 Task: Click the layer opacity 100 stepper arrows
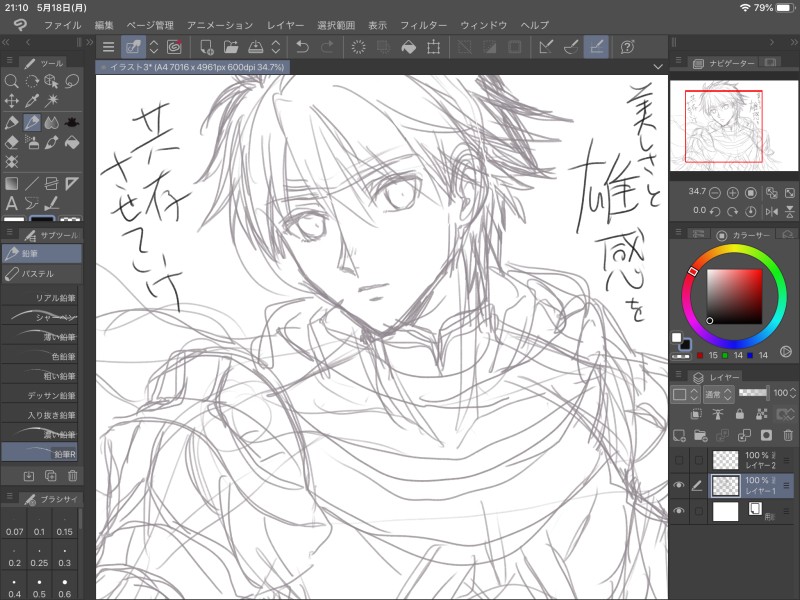pyautogui.click(x=792, y=393)
